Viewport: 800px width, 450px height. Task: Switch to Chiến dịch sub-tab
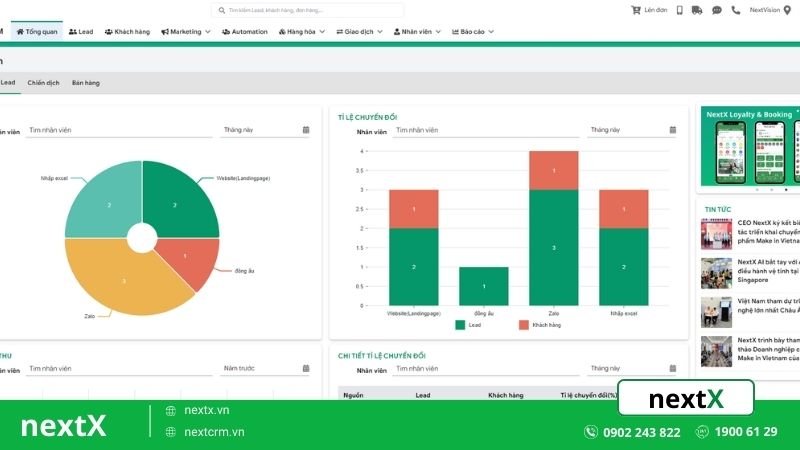[43, 83]
